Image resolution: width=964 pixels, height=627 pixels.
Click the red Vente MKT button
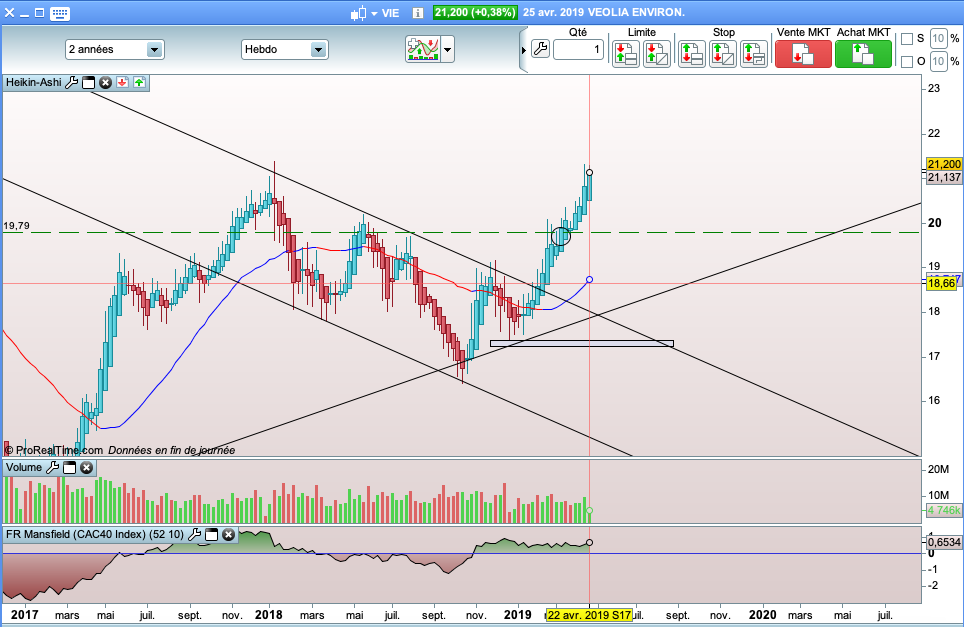(803, 54)
